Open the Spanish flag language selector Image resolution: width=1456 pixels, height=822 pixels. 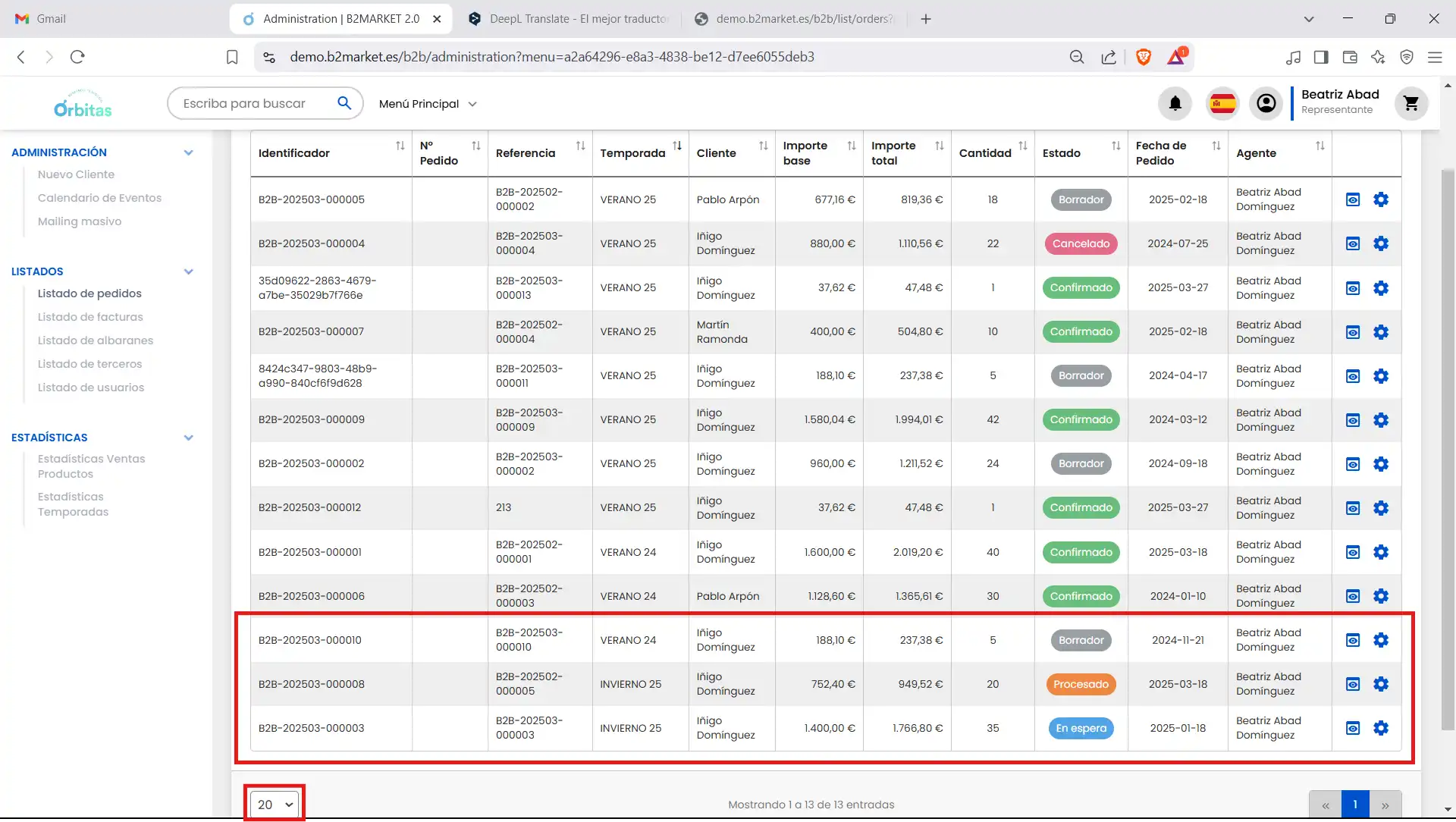[1222, 103]
